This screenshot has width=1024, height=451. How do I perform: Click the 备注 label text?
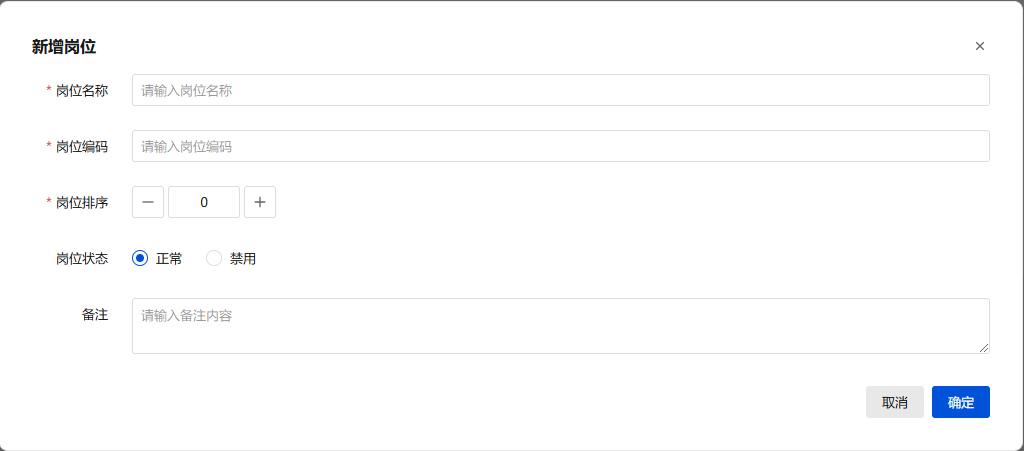pyautogui.click(x=95, y=314)
